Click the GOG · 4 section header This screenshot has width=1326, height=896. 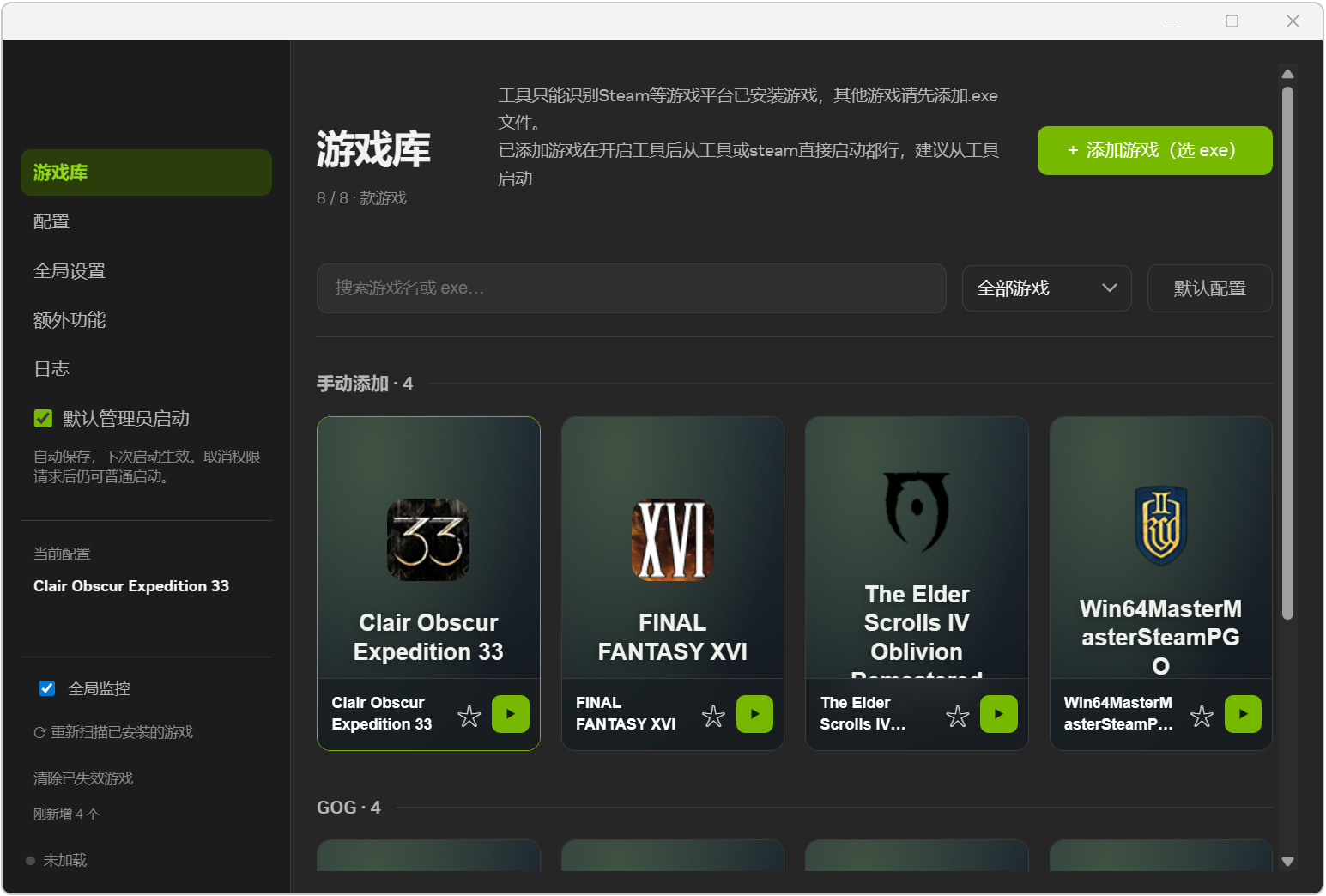348,808
